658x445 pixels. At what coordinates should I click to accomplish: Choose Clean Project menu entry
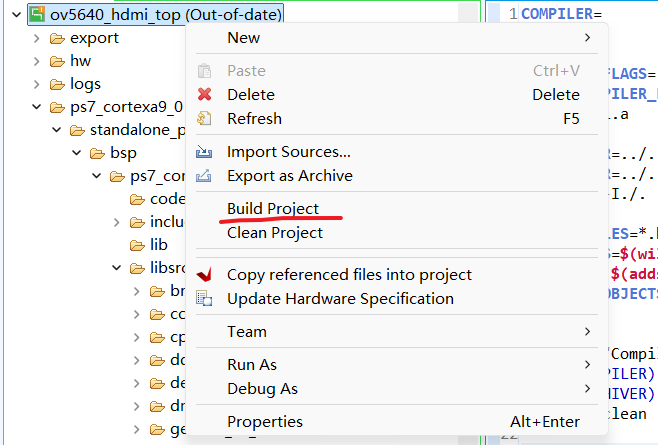tap(275, 232)
